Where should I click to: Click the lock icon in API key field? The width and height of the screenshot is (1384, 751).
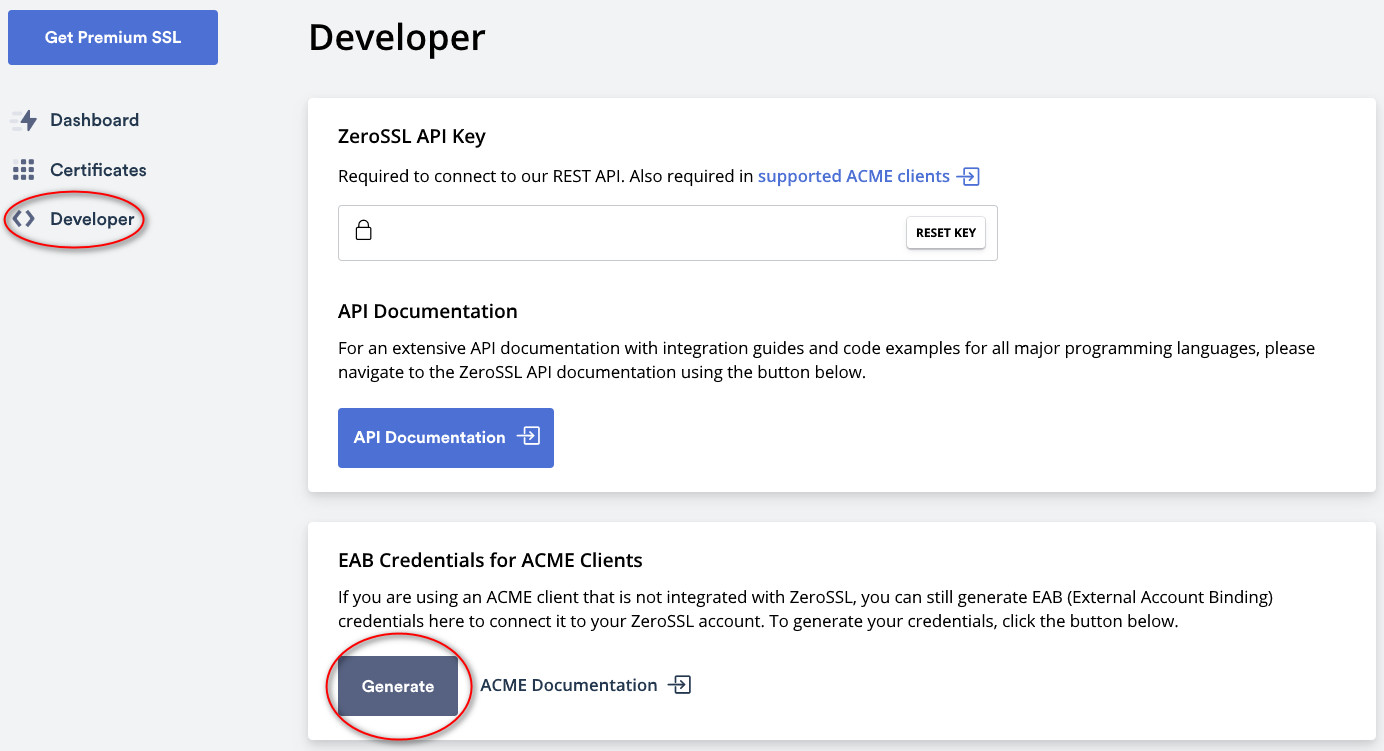click(x=364, y=231)
